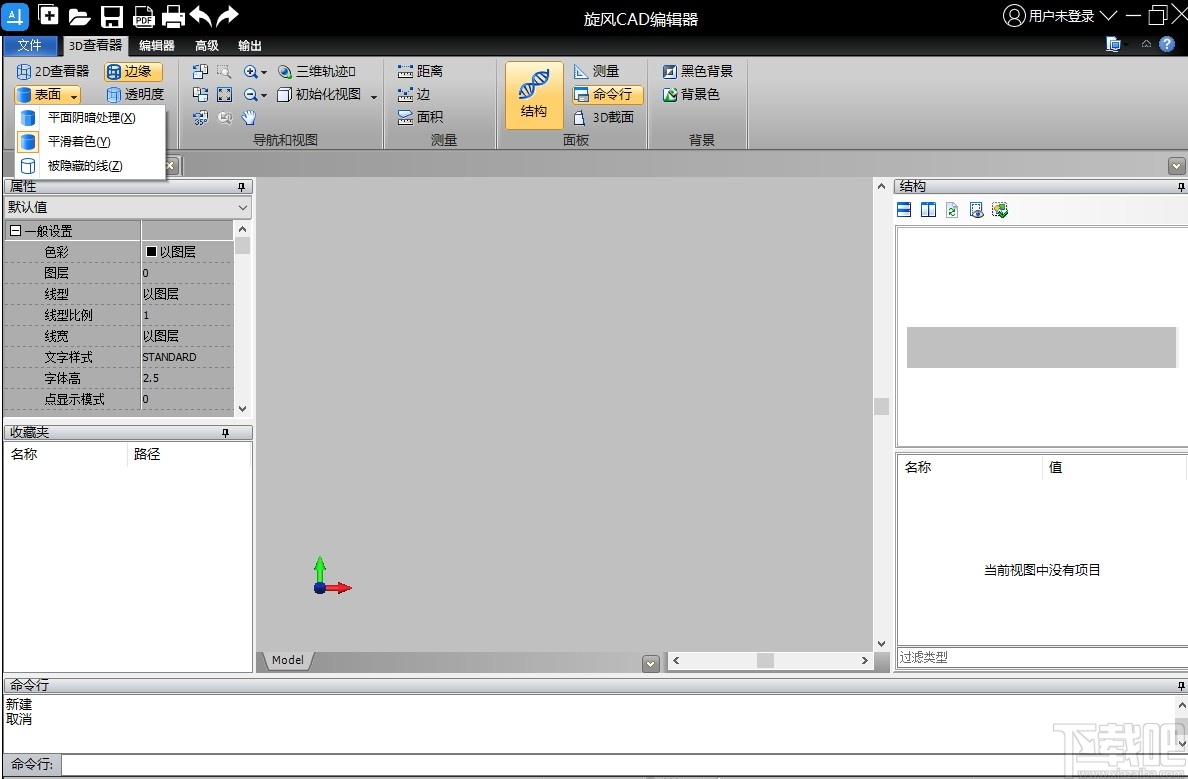Toggle the 结构 structure panel button
The height and width of the screenshot is (779, 1188).
pos(534,95)
